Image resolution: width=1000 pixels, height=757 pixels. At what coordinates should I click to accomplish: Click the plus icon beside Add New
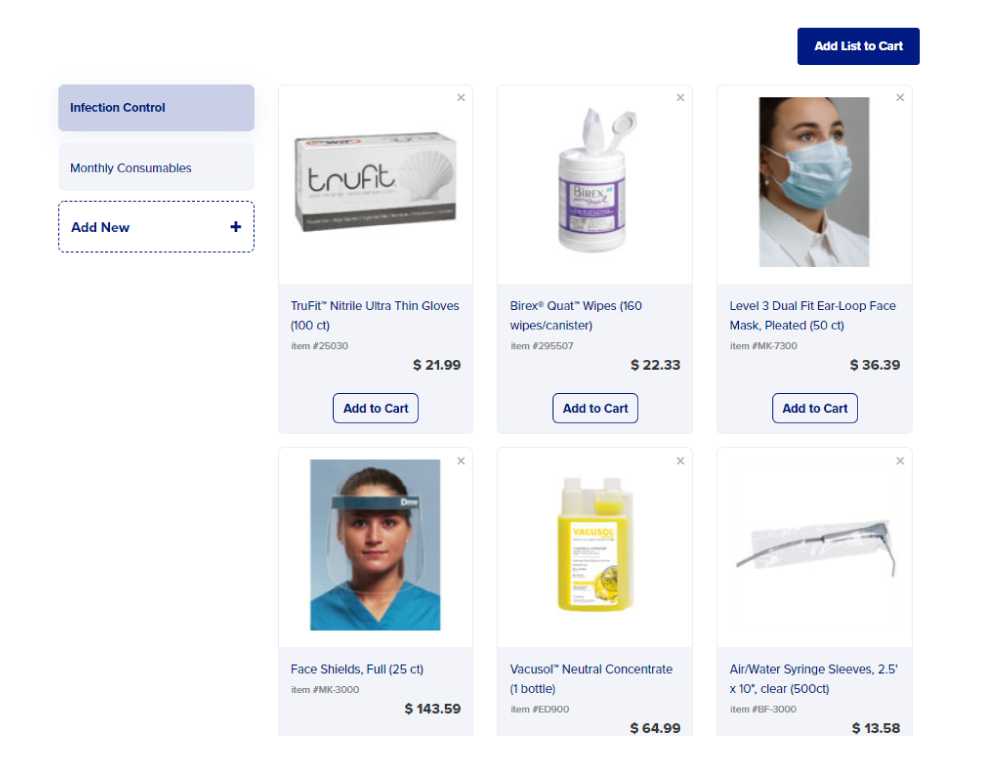point(235,227)
